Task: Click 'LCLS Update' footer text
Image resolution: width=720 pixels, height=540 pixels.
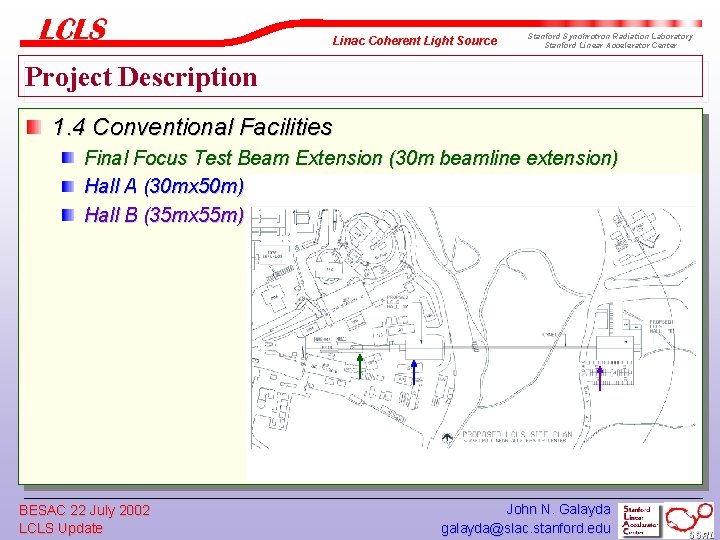Action: click(x=61, y=528)
